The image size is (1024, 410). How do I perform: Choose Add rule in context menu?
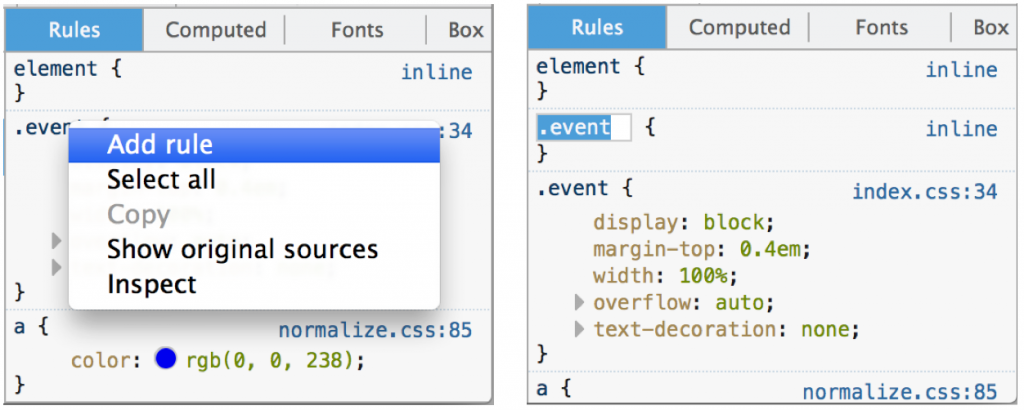[254, 144]
